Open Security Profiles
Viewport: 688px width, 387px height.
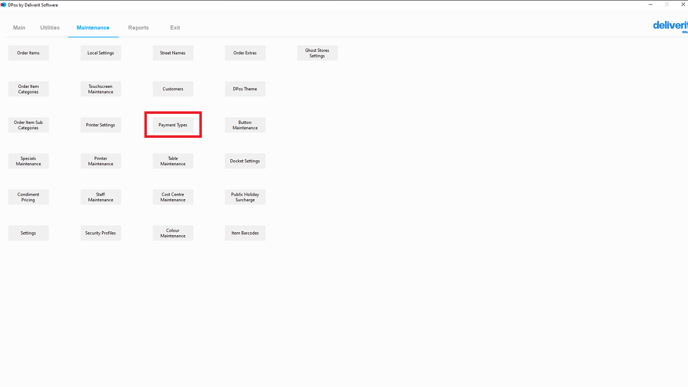(100, 233)
